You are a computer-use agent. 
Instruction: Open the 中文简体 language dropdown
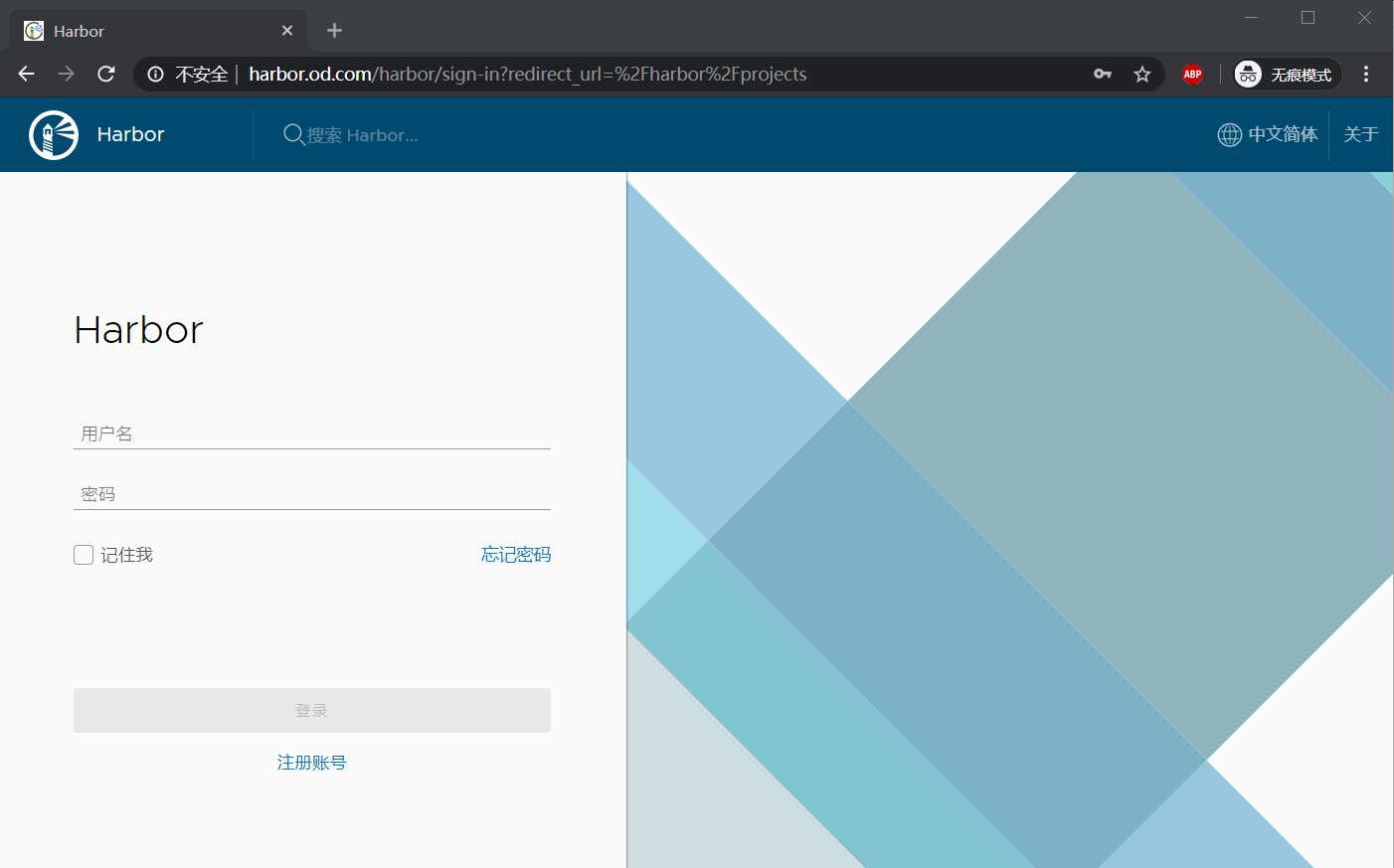pyautogui.click(x=1268, y=134)
